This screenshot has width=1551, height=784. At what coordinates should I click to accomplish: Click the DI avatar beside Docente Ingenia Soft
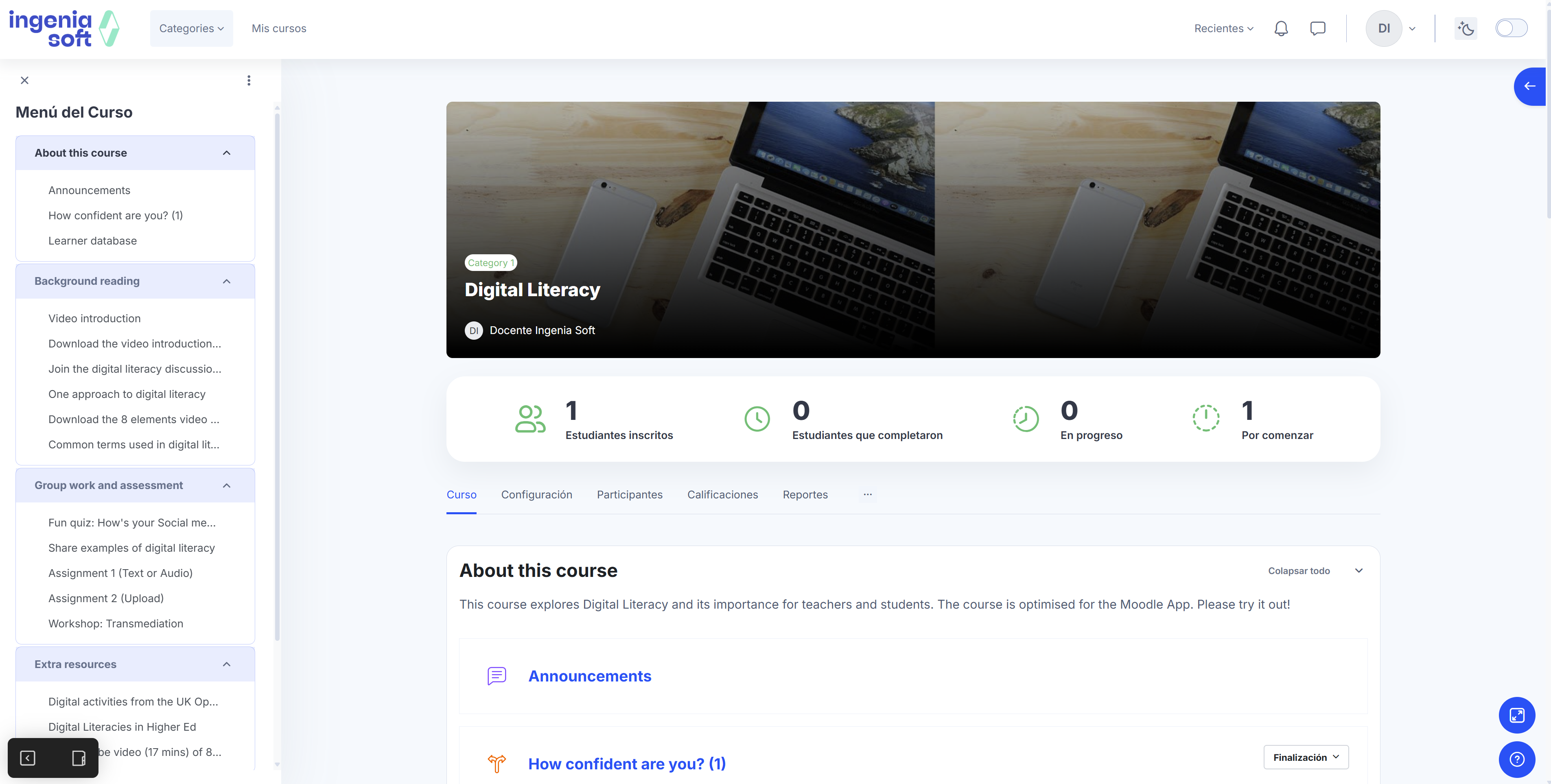[x=474, y=330]
